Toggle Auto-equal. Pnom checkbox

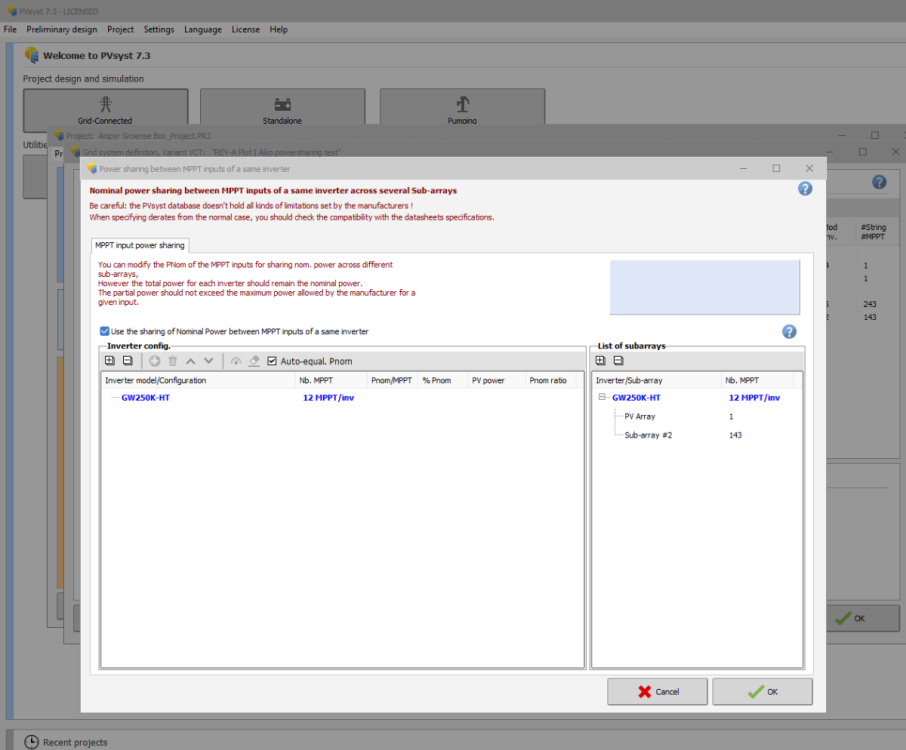click(x=272, y=361)
